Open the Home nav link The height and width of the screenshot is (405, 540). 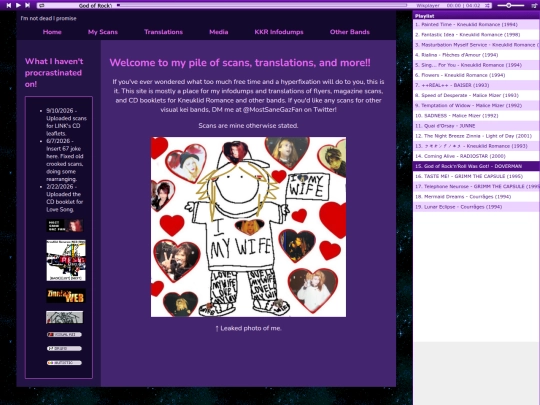pyautogui.click(x=52, y=32)
